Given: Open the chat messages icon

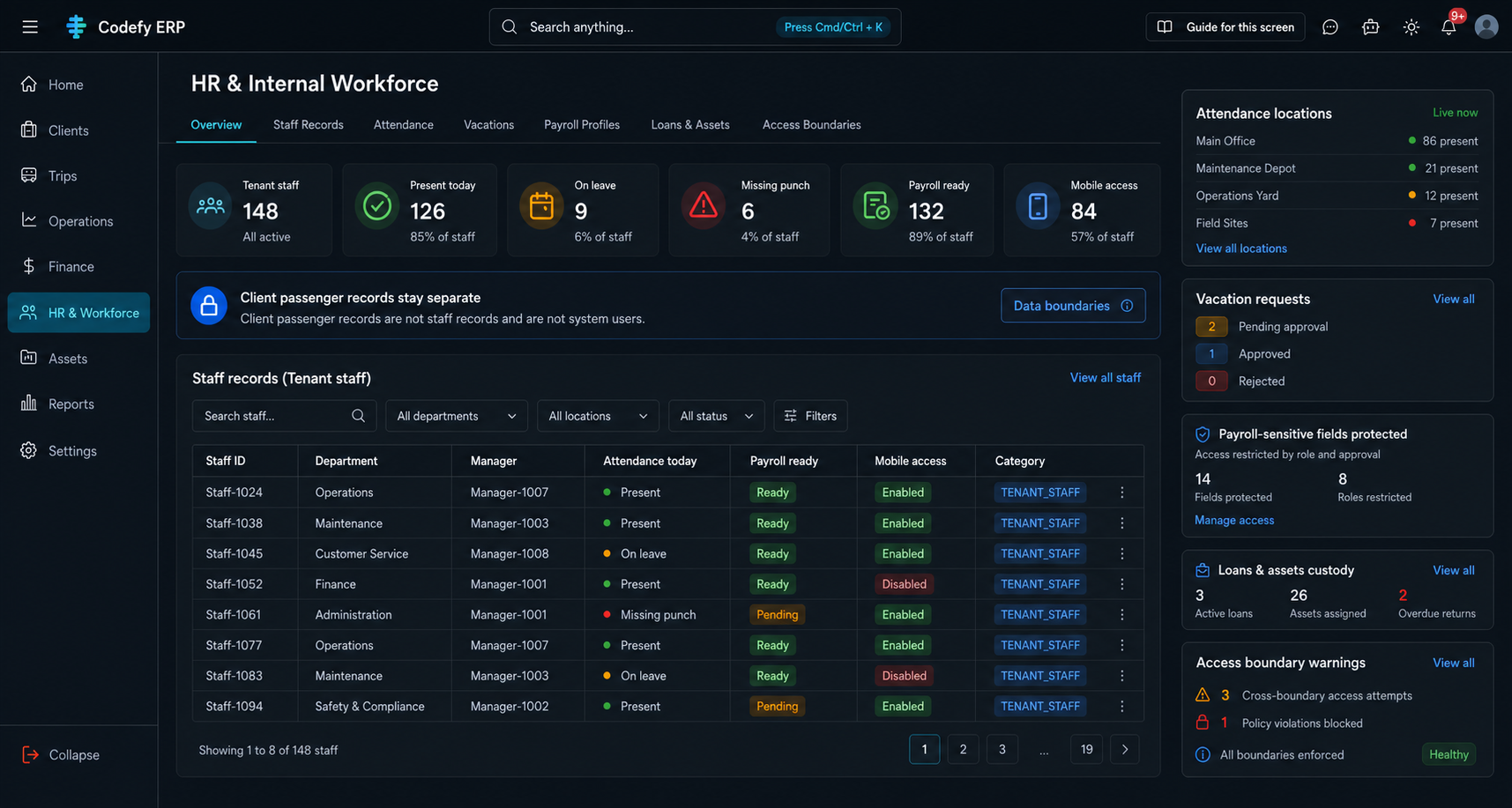Looking at the screenshot, I should [1330, 27].
